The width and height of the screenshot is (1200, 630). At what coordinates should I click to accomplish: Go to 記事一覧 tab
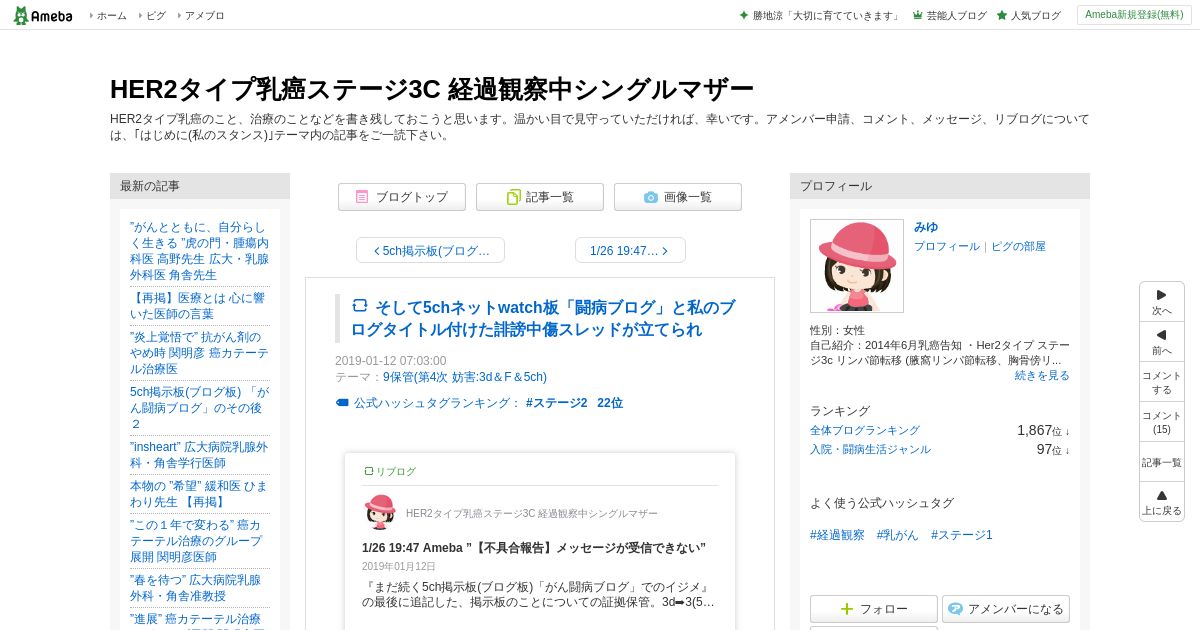point(540,197)
